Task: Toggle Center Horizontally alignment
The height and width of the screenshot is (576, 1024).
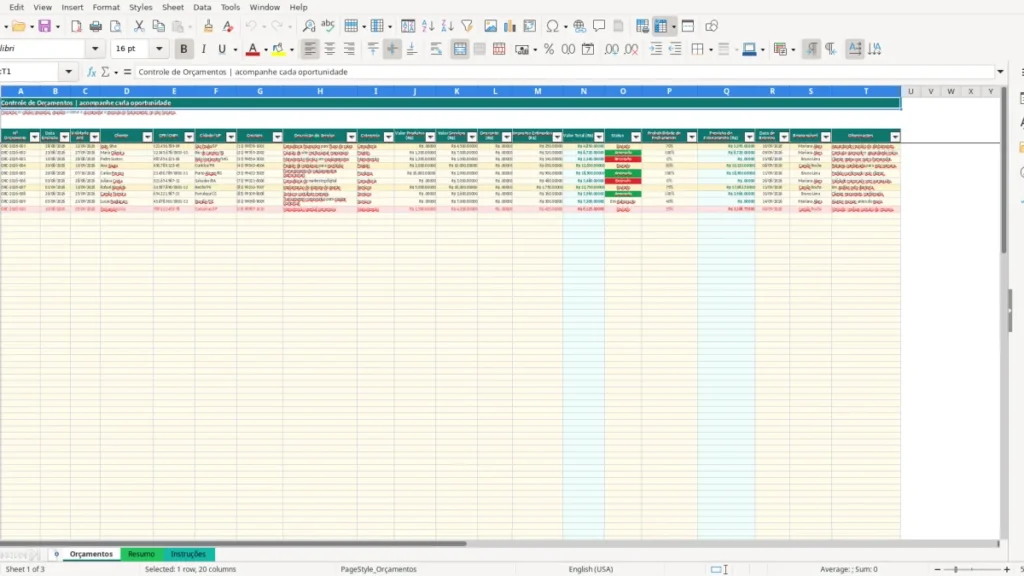Action: pyautogui.click(x=330, y=49)
